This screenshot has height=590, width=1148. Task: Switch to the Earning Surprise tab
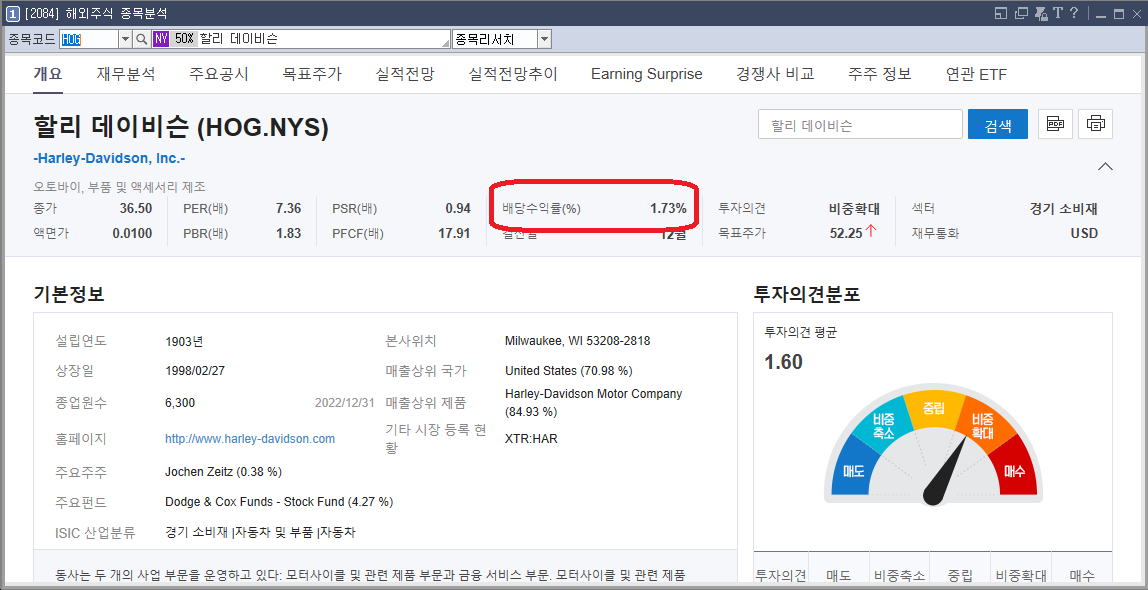(646, 74)
